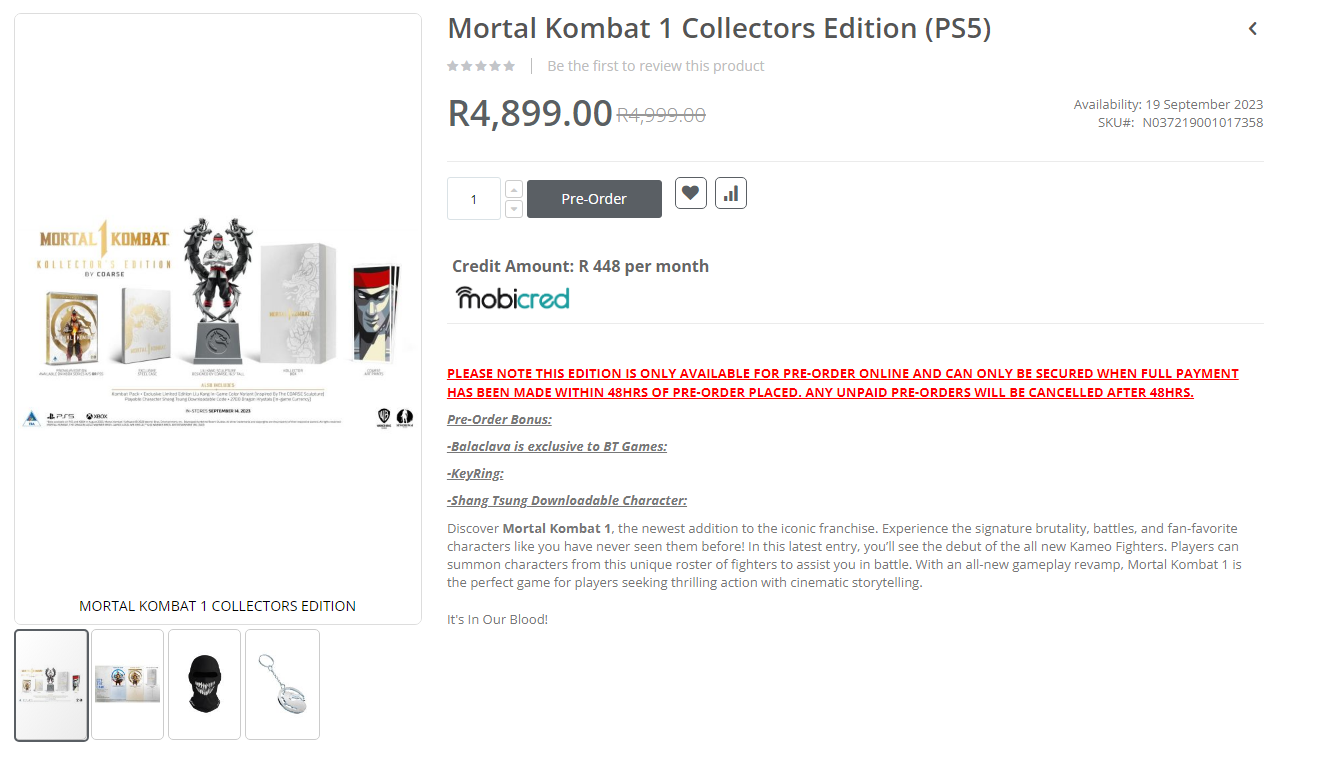Image resolution: width=1337 pixels, height=757 pixels.
Task: Click the 'KeyRing' bonus text
Action: coord(475,473)
